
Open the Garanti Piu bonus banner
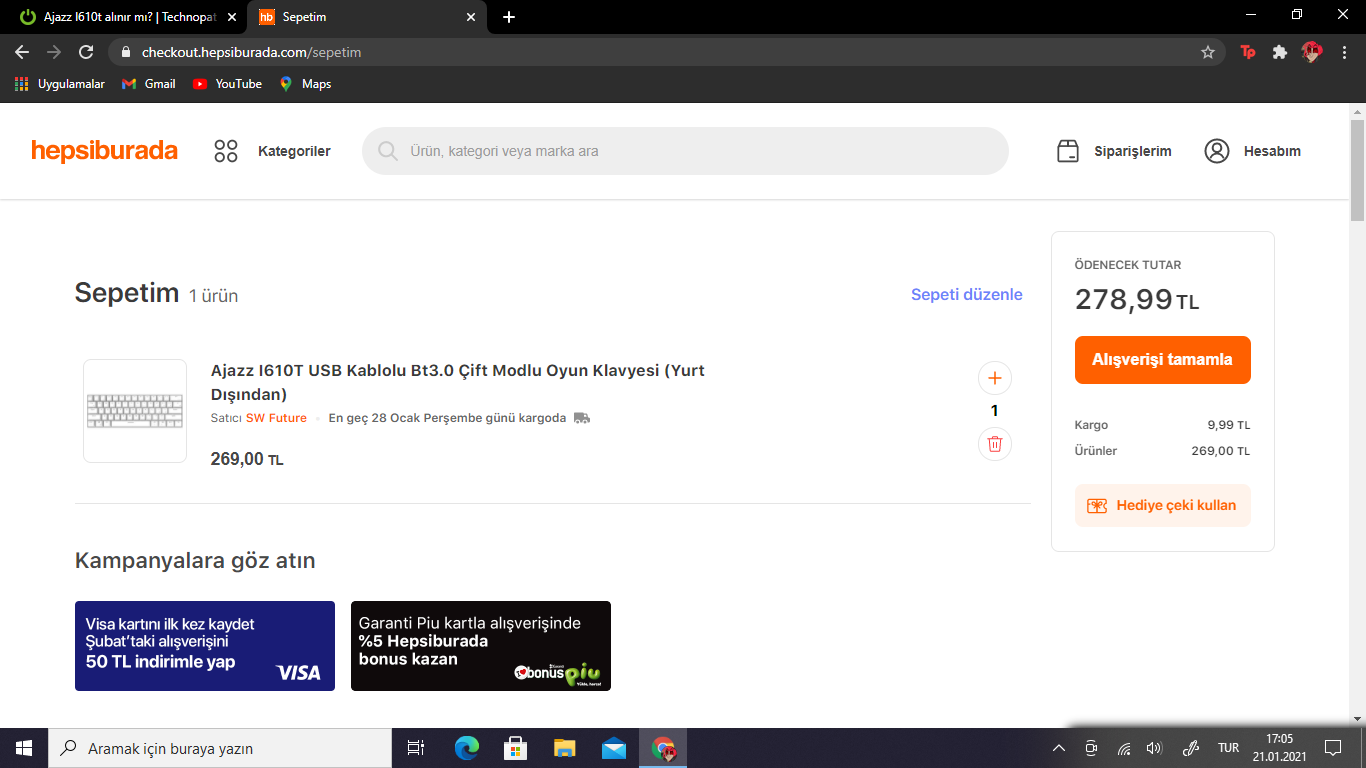click(x=481, y=646)
